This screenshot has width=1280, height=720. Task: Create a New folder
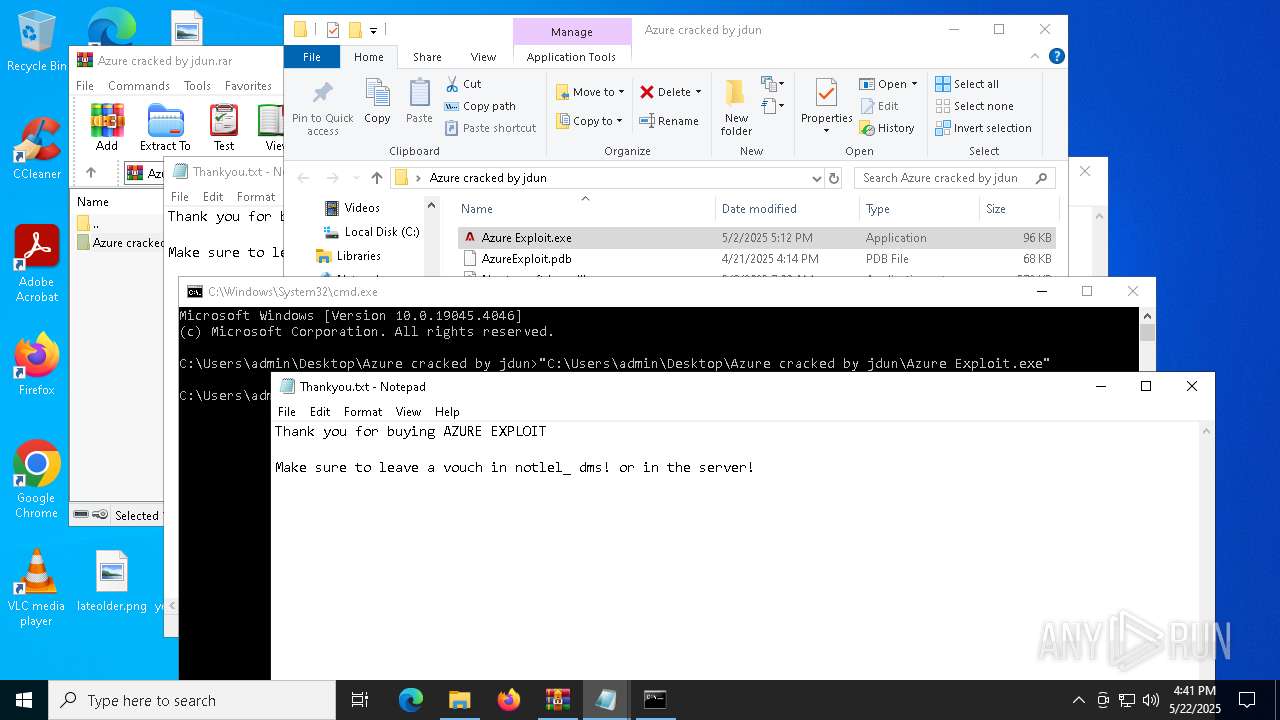click(x=736, y=107)
